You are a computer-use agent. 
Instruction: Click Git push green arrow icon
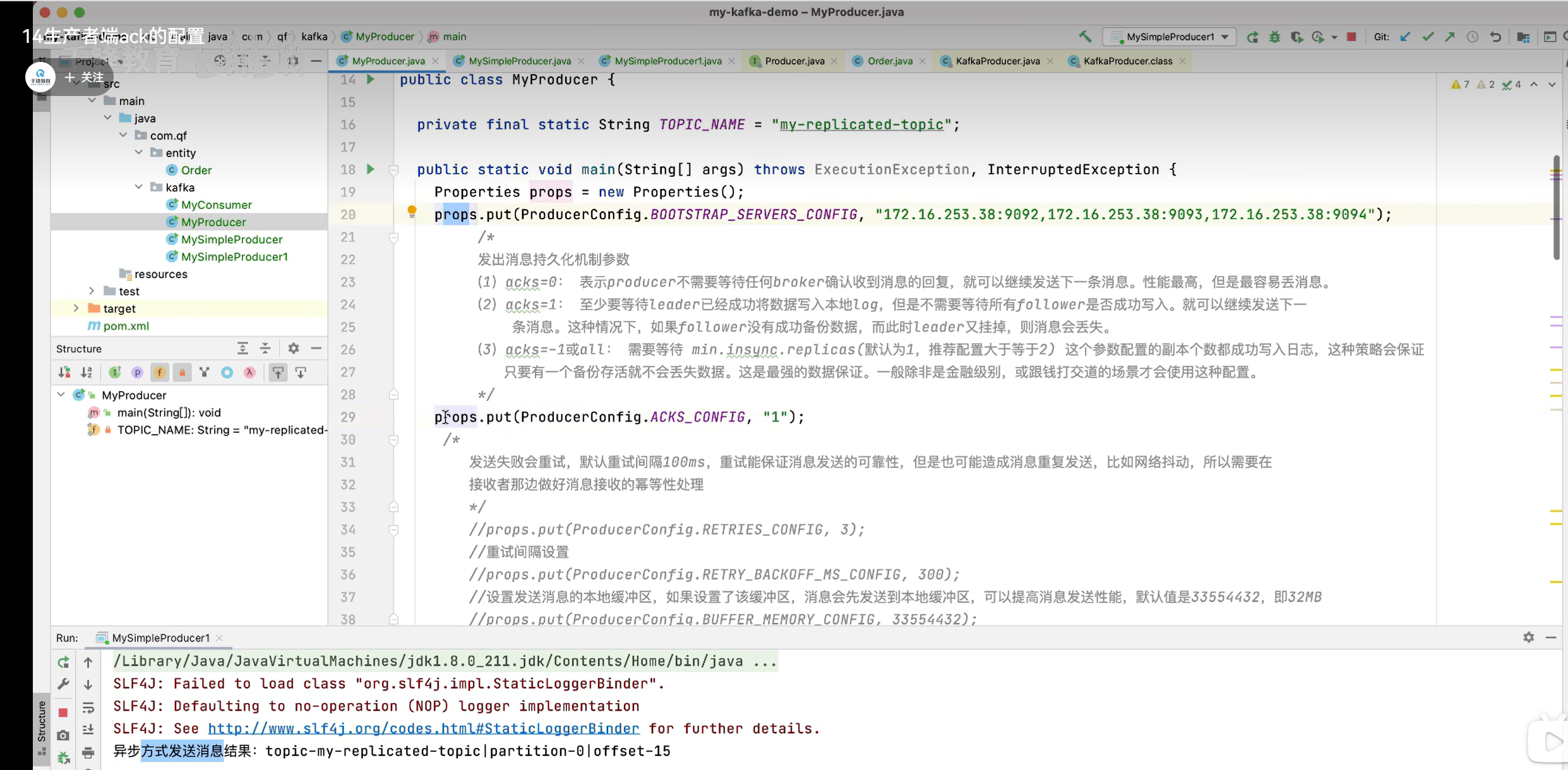click(1450, 37)
